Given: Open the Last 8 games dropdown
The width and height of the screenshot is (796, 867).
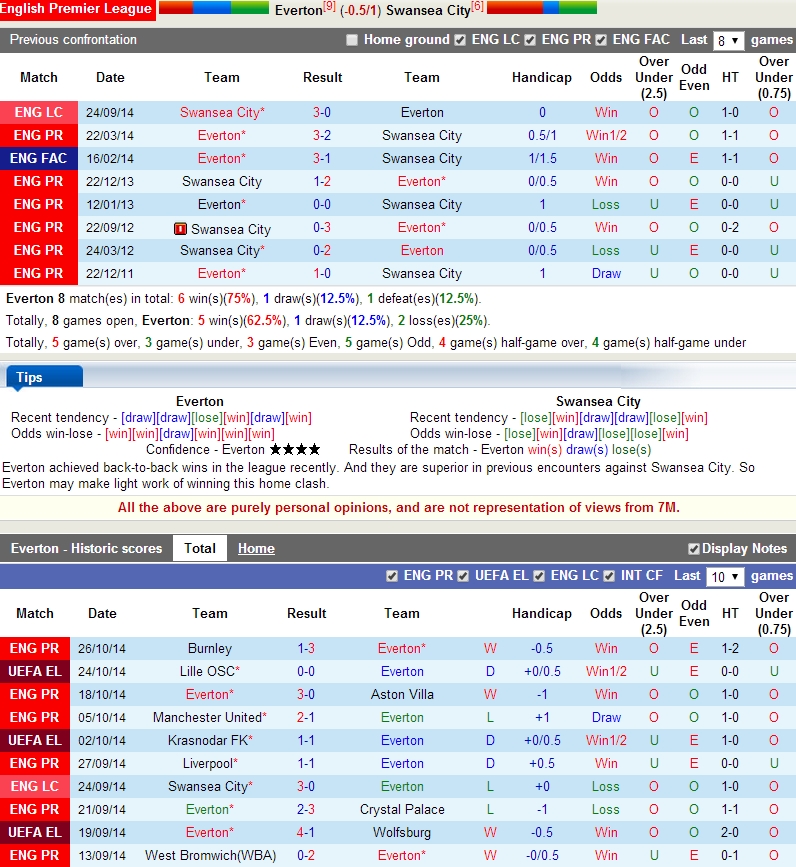Looking at the screenshot, I should point(728,40).
